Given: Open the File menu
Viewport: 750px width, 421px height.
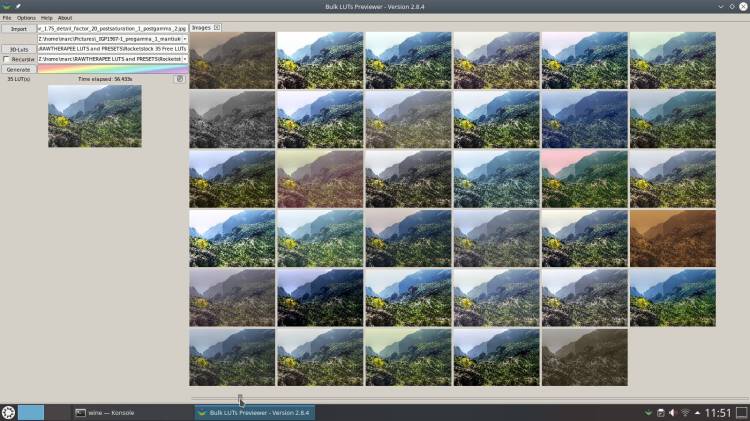Looking at the screenshot, I should (x=7, y=18).
